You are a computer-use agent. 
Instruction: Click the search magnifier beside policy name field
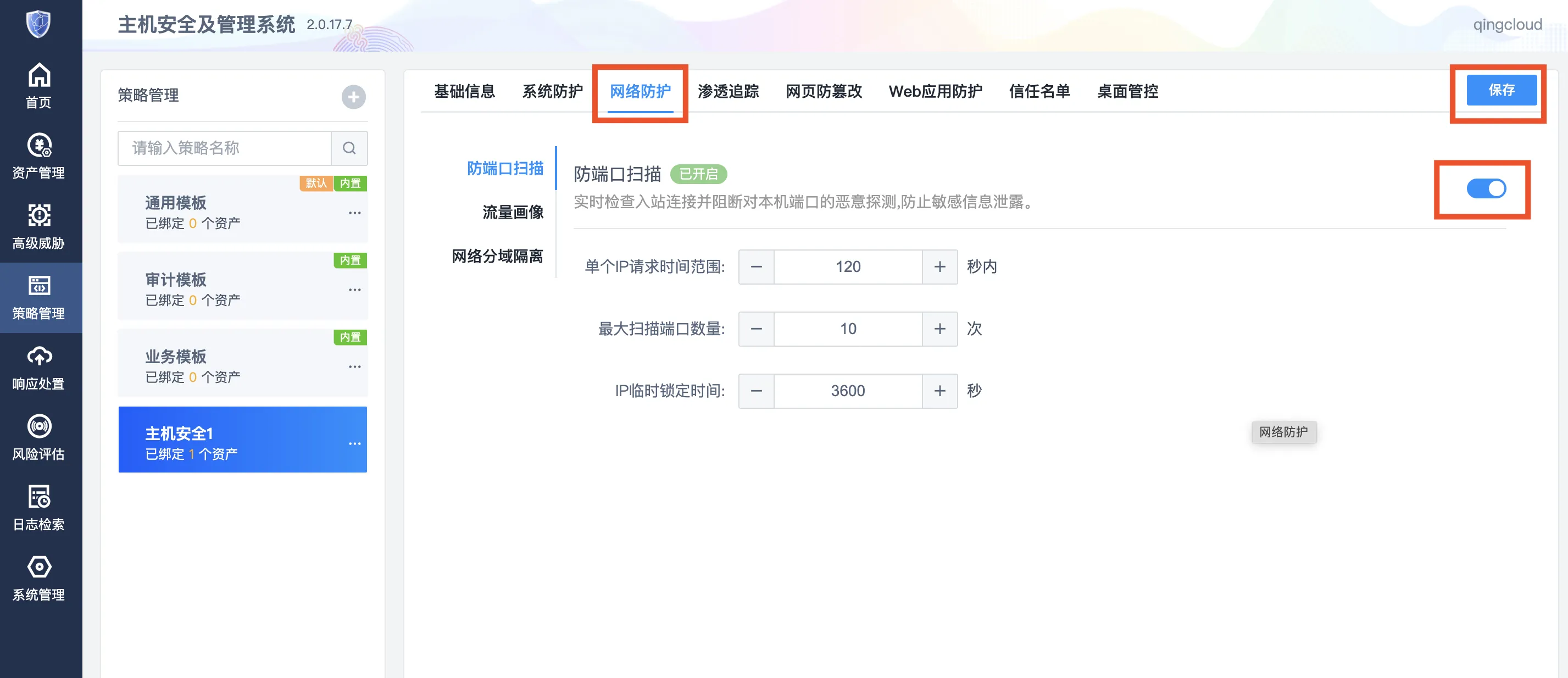pyautogui.click(x=349, y=148)
